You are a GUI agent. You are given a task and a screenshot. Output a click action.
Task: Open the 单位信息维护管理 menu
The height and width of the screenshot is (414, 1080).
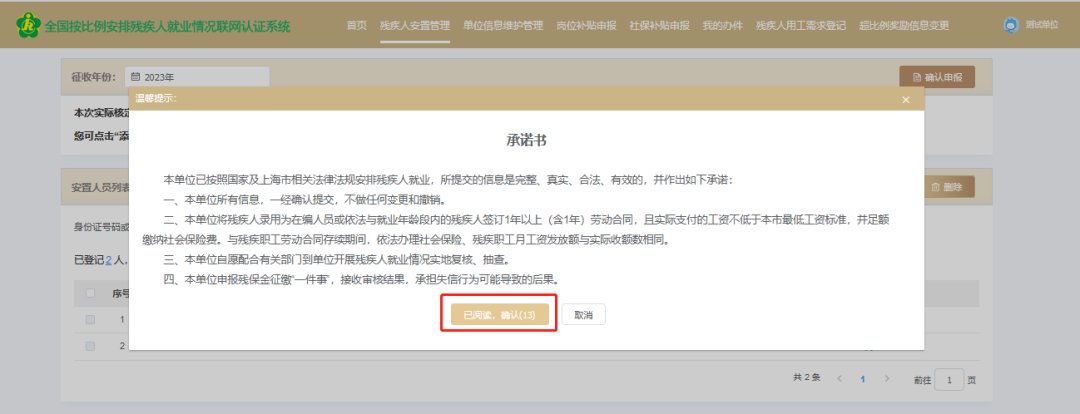[503, 25]
